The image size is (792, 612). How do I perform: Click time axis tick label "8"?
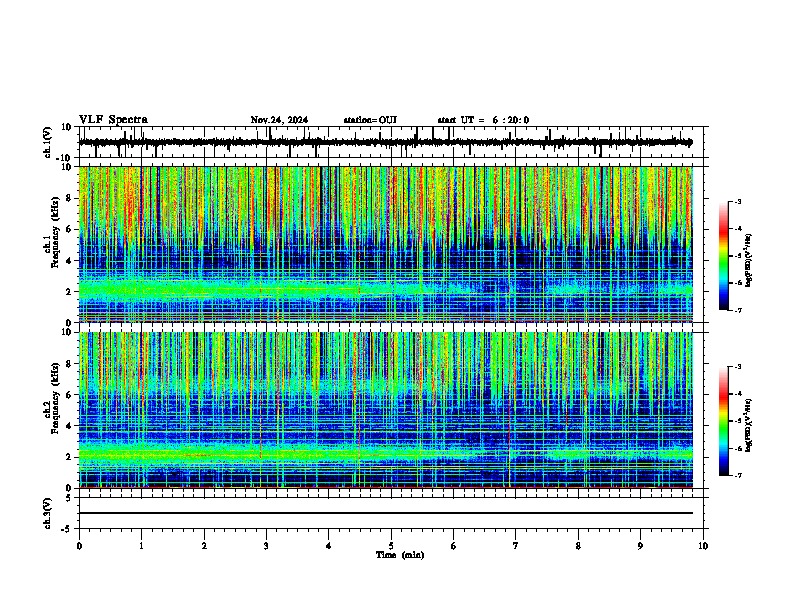click(578, 546)
